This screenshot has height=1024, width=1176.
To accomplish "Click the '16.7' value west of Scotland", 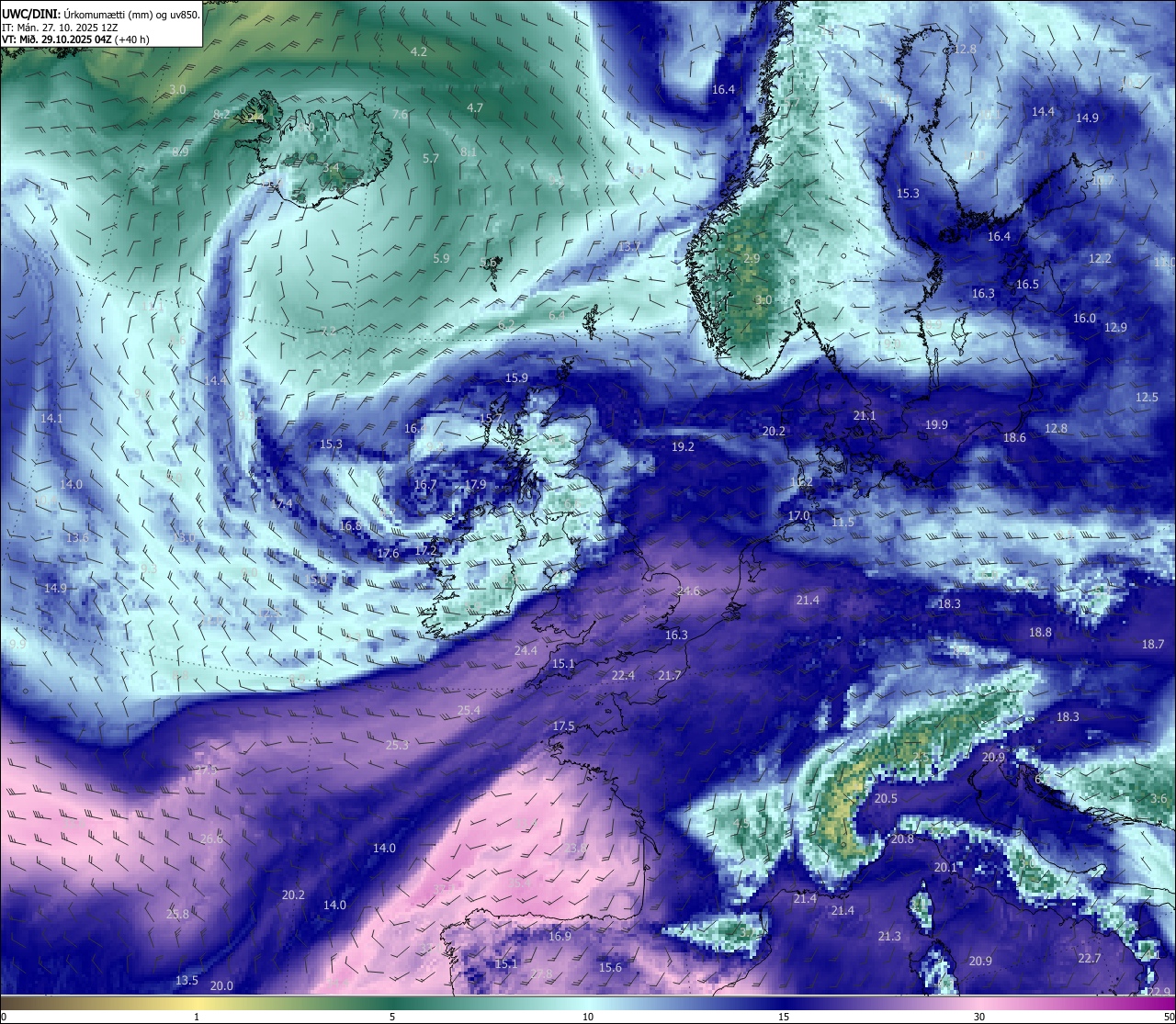I will coord(425,486).
